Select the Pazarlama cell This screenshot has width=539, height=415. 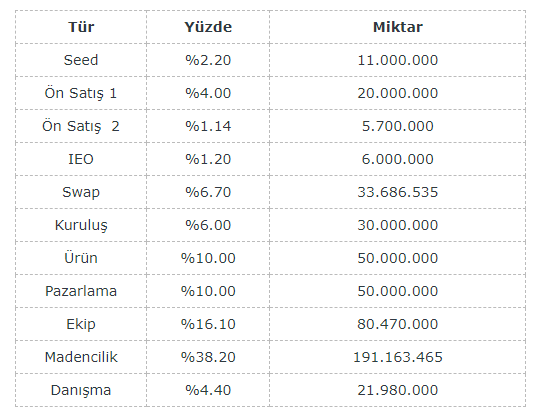(81, 291)
